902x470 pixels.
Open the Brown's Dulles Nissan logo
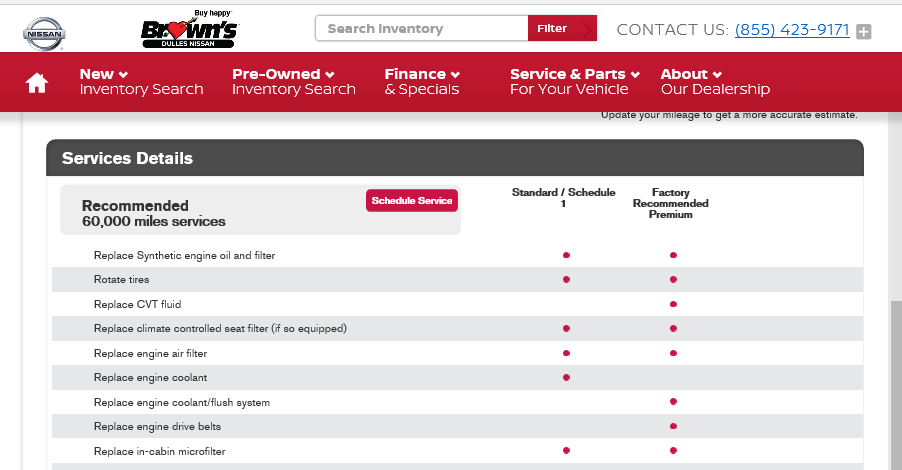pyautogui.click(x=190, y=29)
